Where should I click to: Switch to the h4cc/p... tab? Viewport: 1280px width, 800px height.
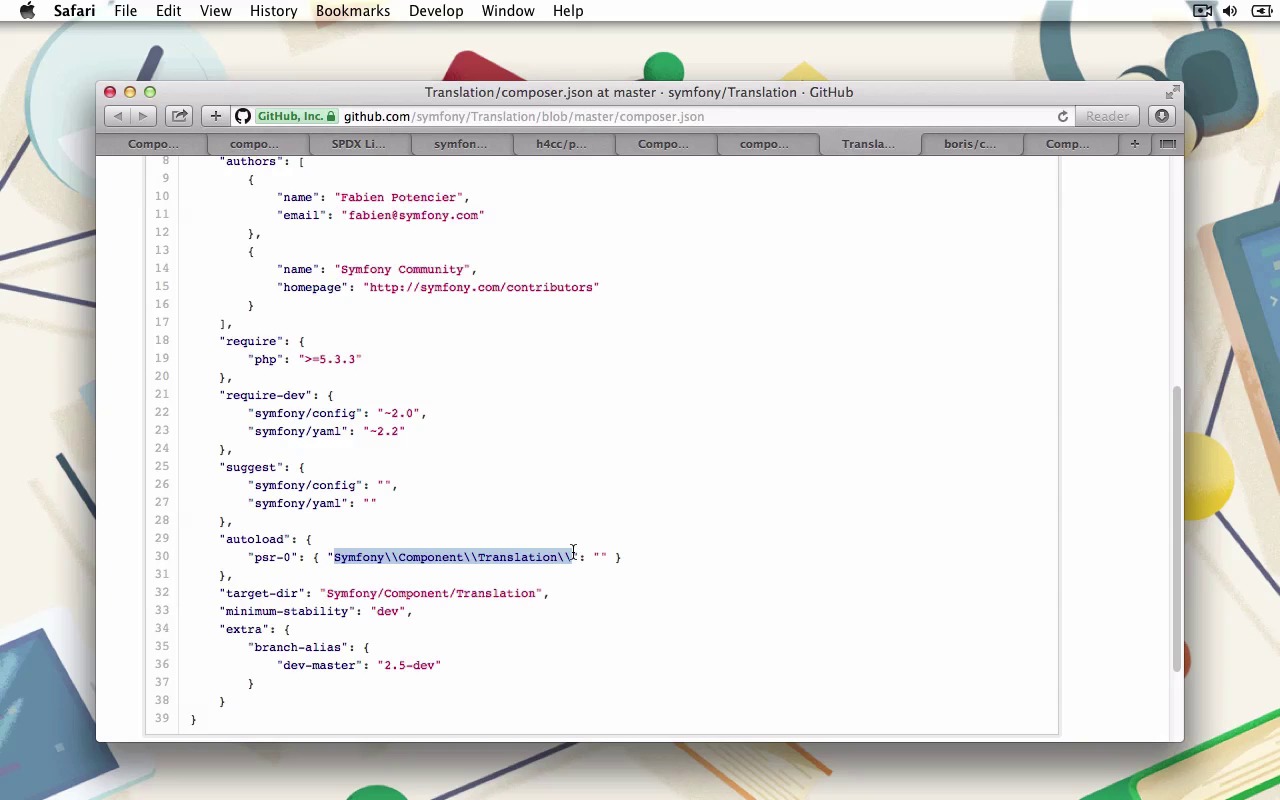tap(561, 144)
